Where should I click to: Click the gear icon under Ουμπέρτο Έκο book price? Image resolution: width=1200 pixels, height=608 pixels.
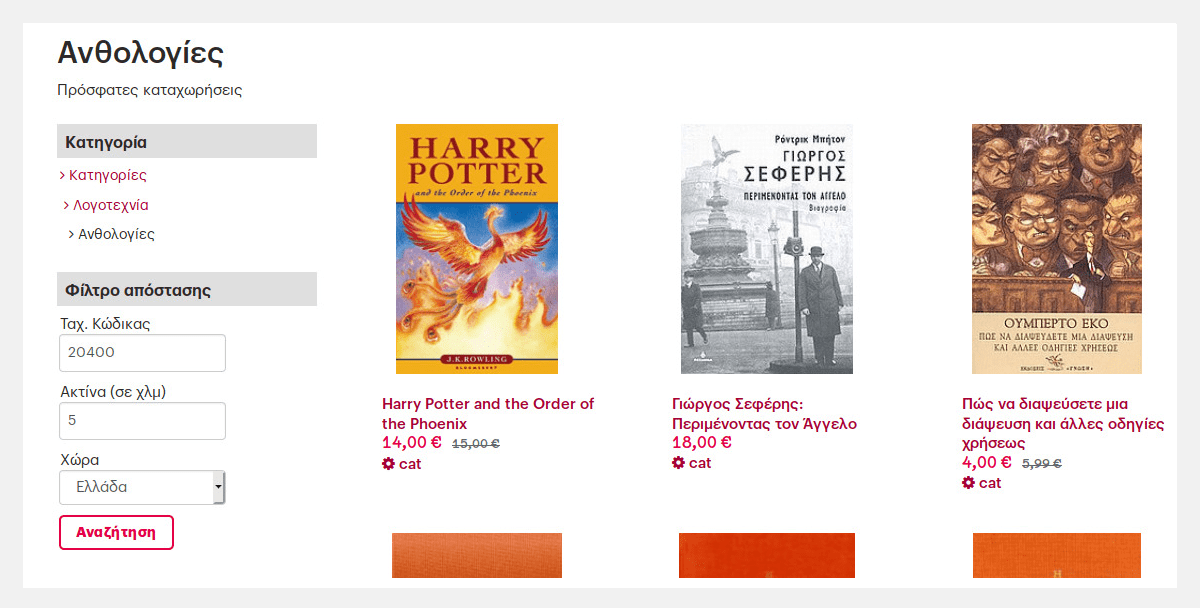coord(968,483)
